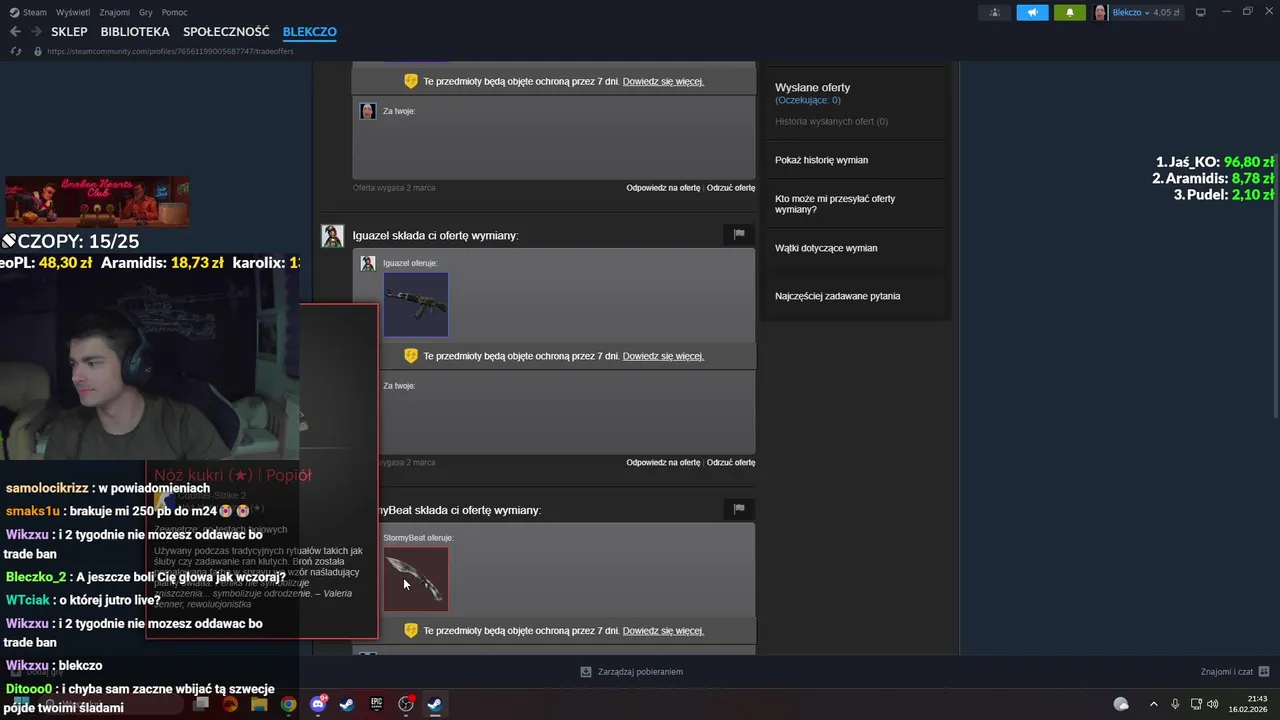Viewport: 1280px width, 720px height.
Task: Report Iguazel's trade offer with the flag icon
Action: [x=739, y=234]
